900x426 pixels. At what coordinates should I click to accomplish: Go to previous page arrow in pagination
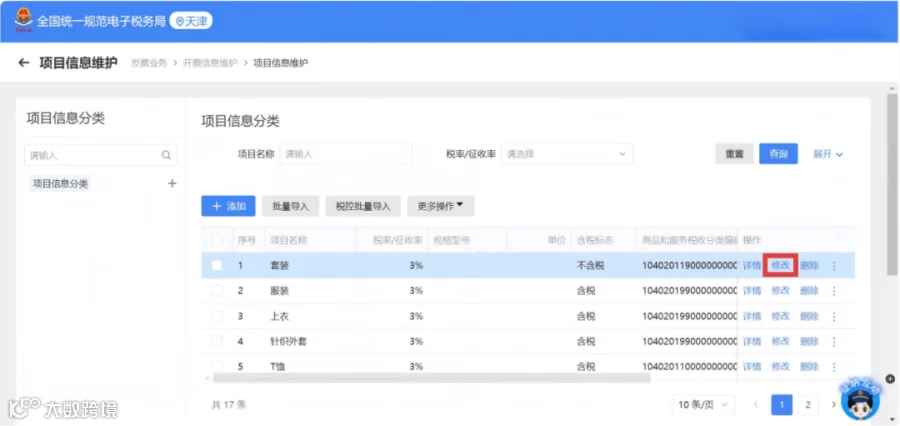[x=756, y=405]
